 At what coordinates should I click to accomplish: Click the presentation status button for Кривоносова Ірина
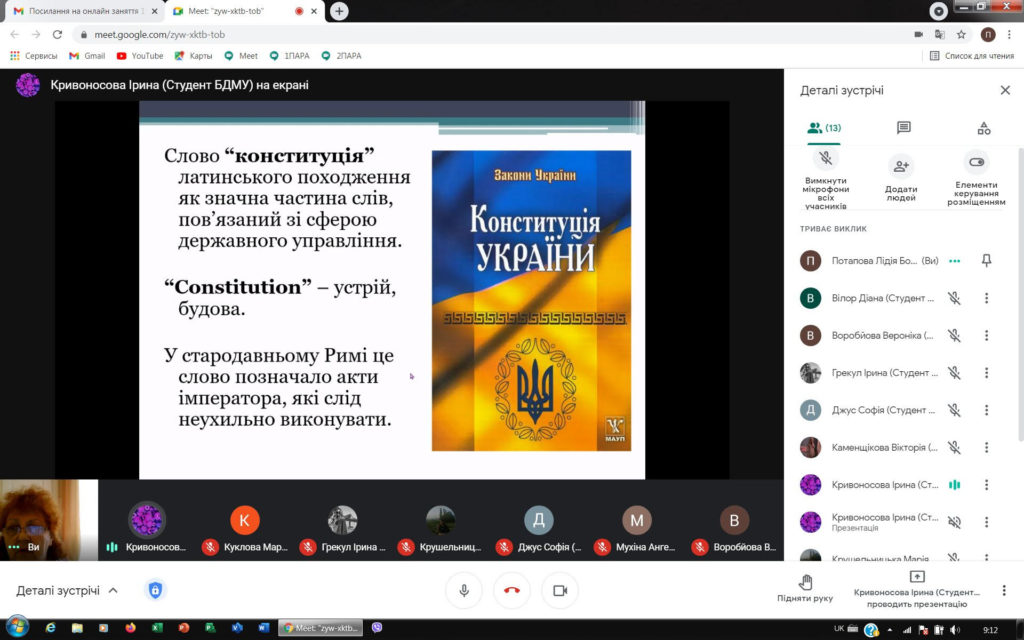916,589
